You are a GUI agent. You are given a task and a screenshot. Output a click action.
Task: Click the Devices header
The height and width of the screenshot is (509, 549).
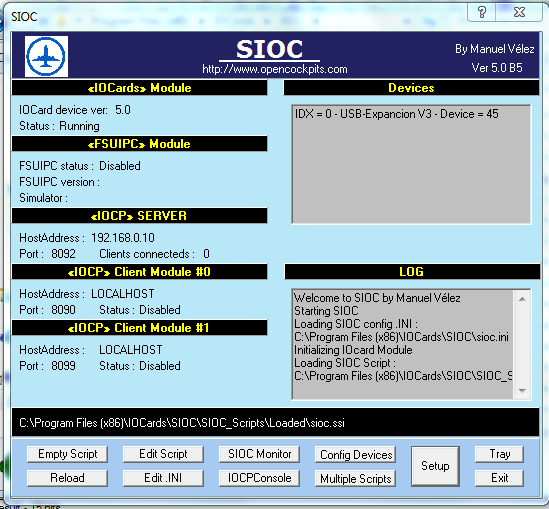(x=411, y=88)
